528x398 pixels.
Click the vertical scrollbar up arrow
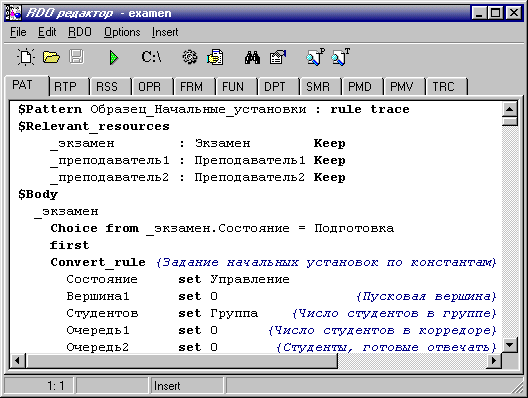point(509,109)
